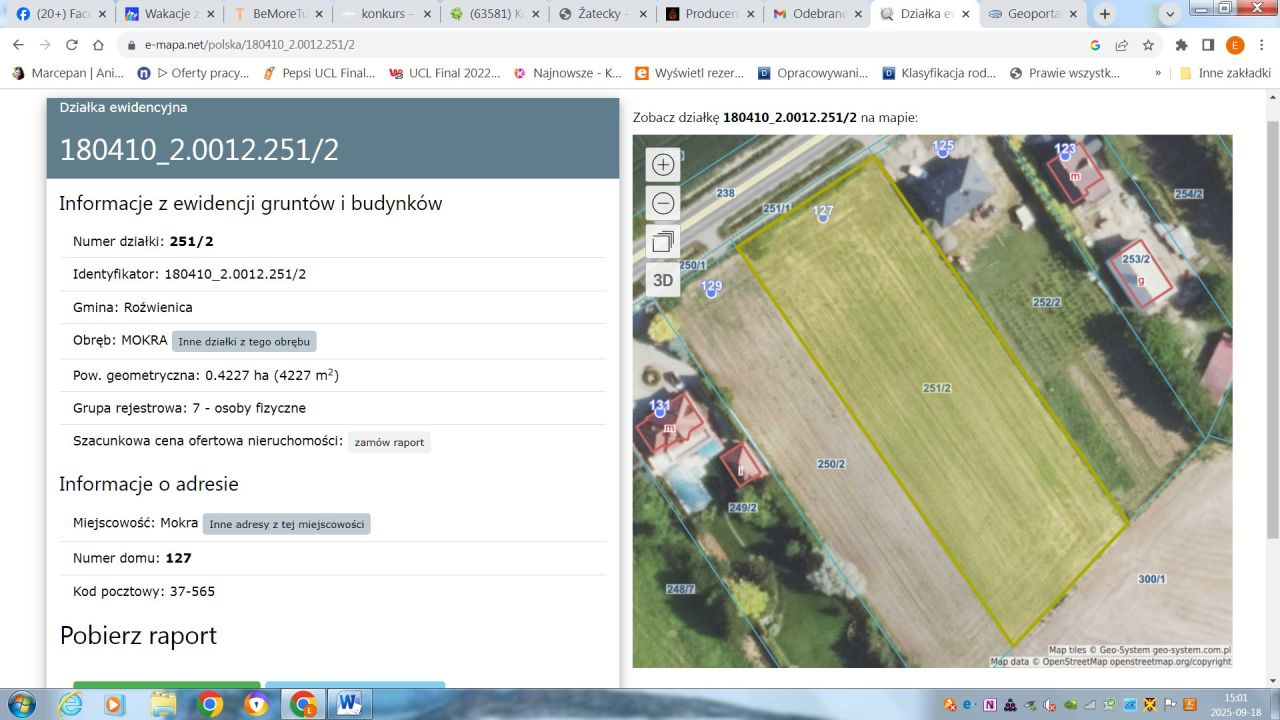
Task: Bookmark this page with the star icon
Action: point(1148,45)
